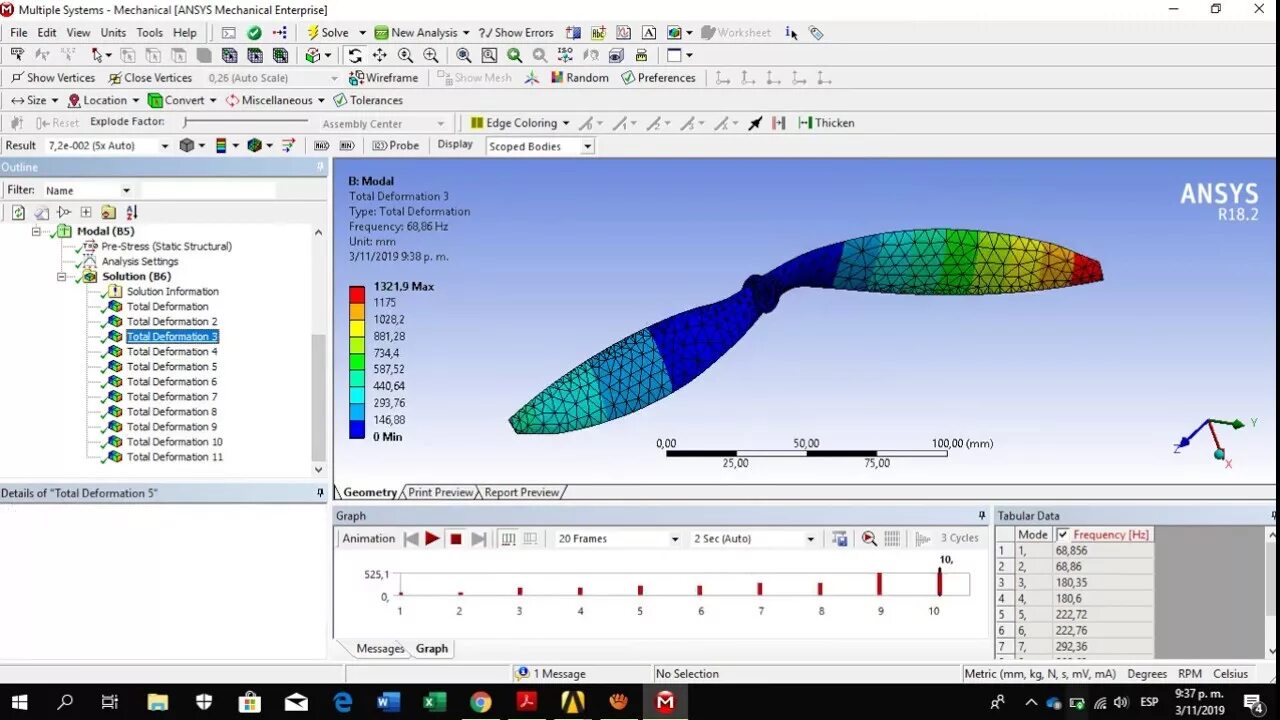Click the export animation video icon
Screen dimensions: 1280x720
coord(840,539)
